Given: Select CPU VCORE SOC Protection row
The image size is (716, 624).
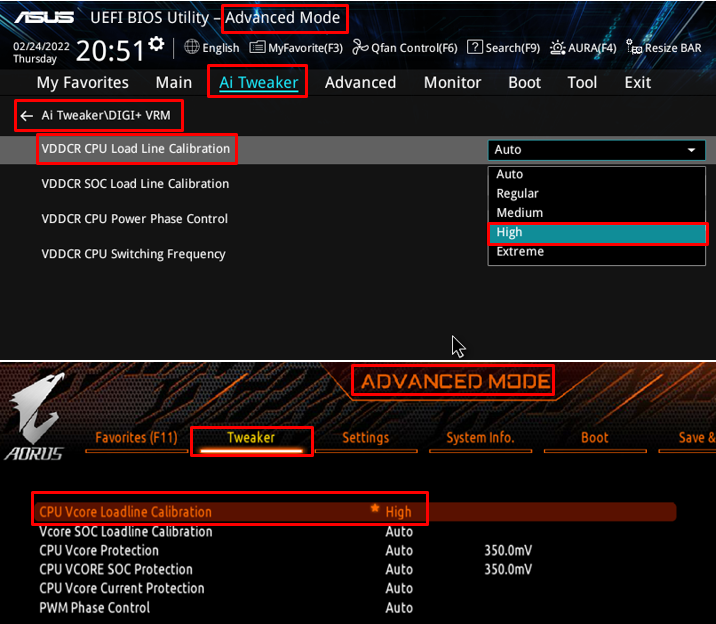Looking at the screenshot, I should (116, 570).
